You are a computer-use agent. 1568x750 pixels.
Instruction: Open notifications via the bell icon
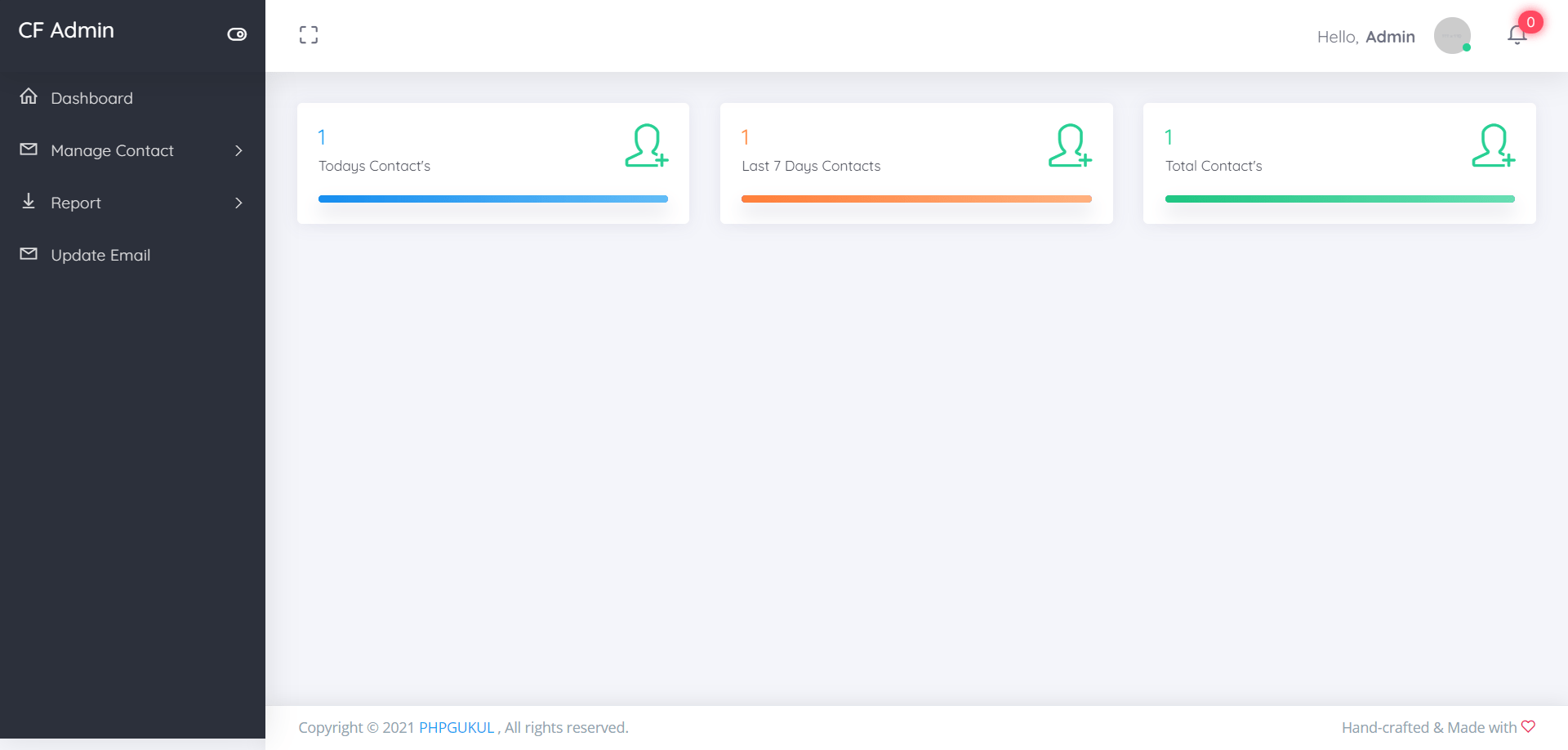(1517, 36)
